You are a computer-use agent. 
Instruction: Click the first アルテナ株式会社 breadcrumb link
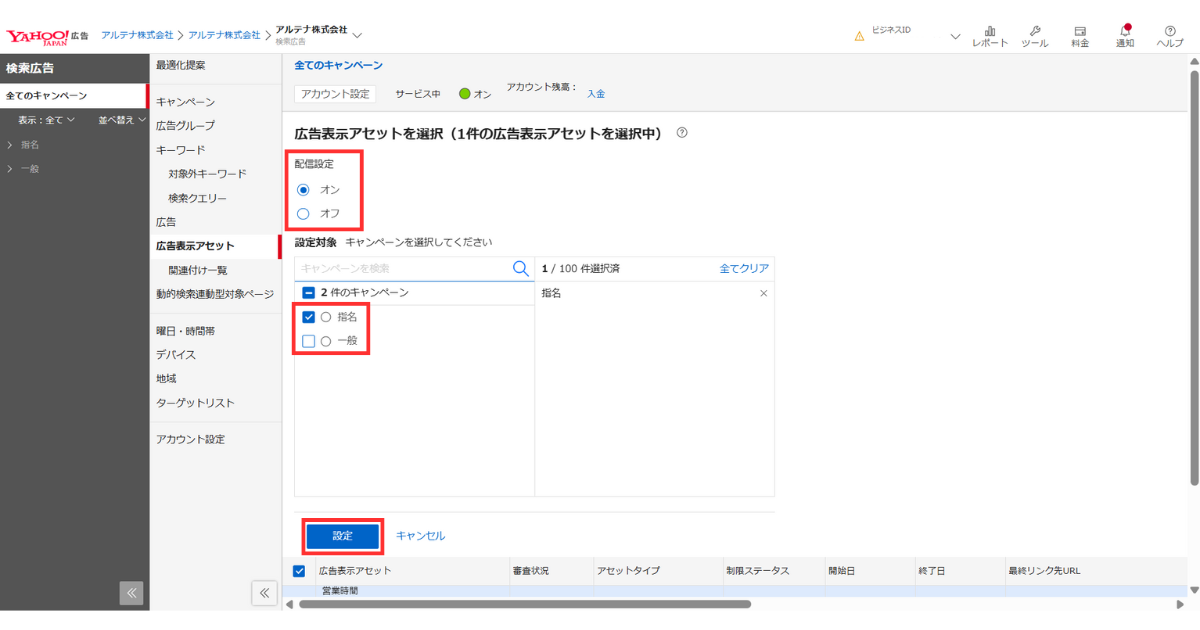point(136,35)
